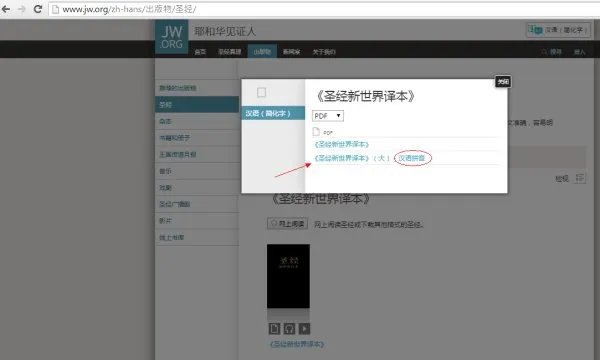Open 书籍和册子 in the sidebar
The height and width of the screenshot is (360, 600).
(x=197, y=138)
